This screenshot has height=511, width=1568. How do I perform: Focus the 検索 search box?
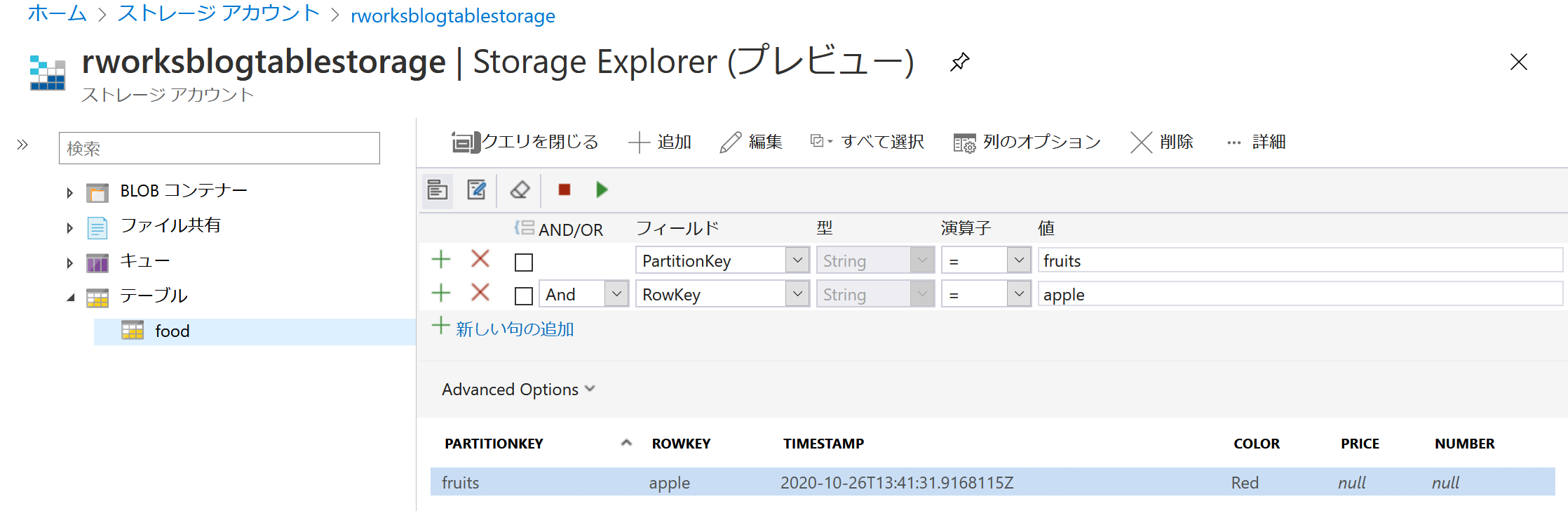(219, 148)
